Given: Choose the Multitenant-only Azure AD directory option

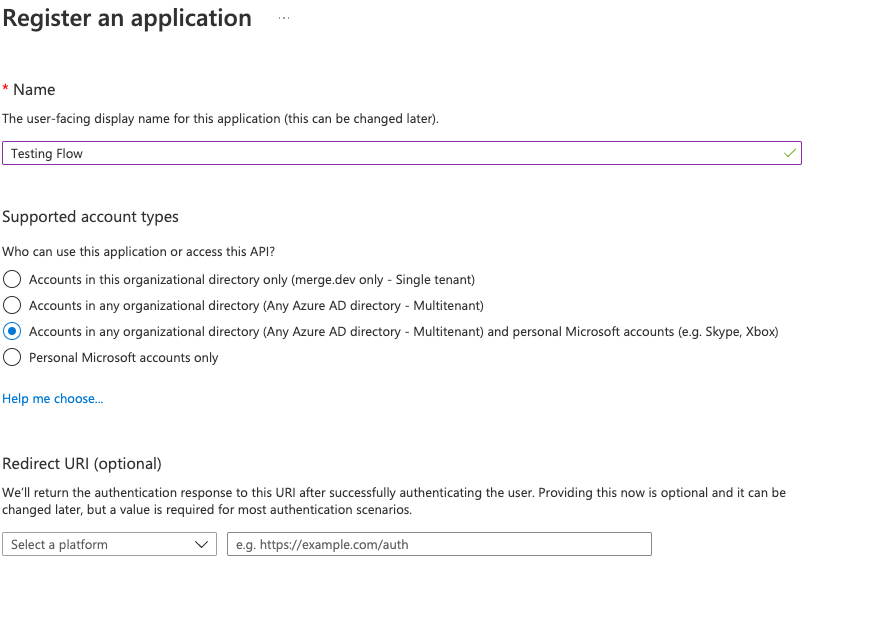Looking at the screenshot, I should [x=12, y=305].
